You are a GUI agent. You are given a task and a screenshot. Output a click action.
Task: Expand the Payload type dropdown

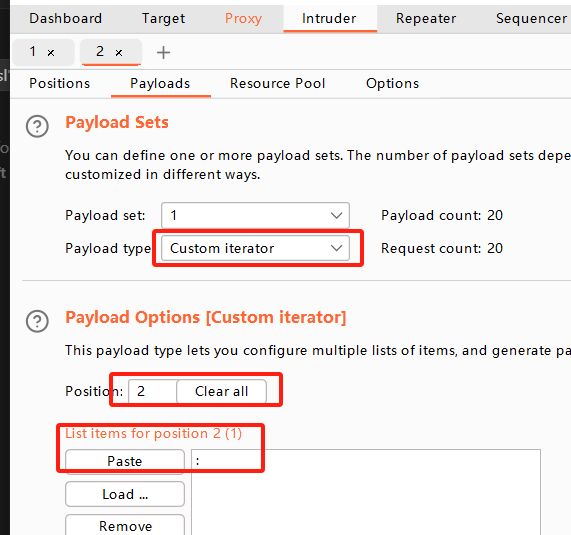(255, 248)
